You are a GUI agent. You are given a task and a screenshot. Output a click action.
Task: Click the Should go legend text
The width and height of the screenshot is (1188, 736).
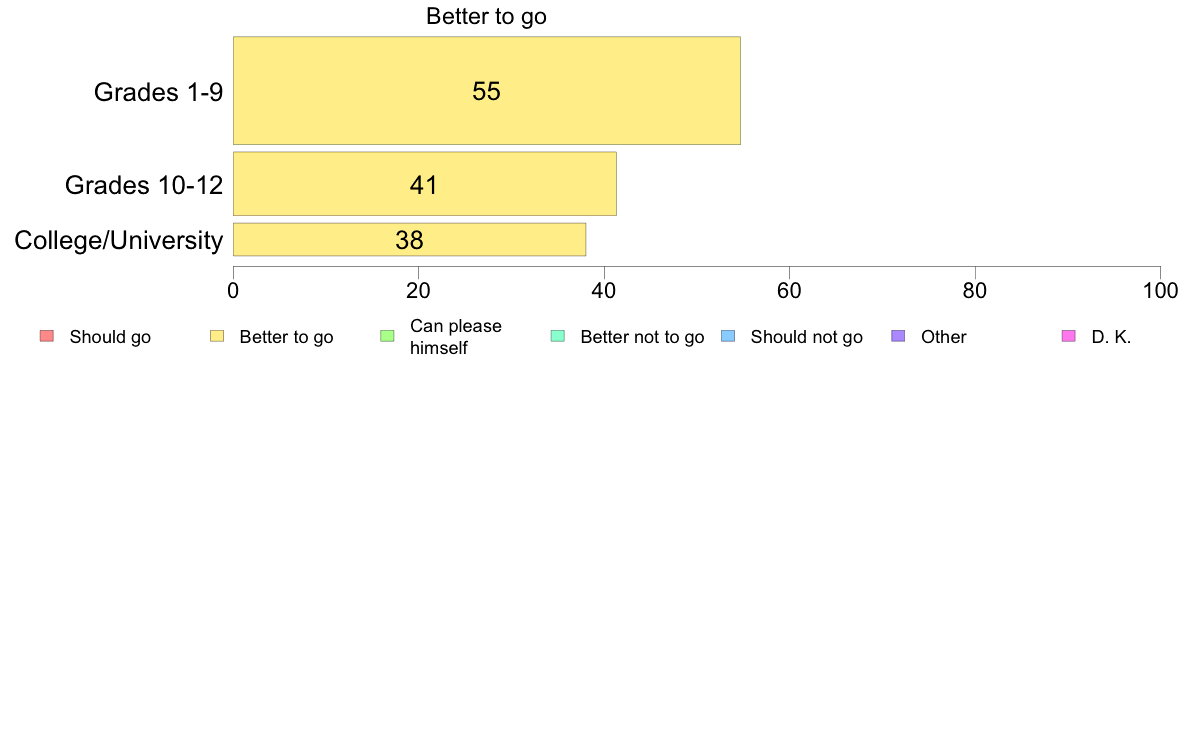(110, 337)
